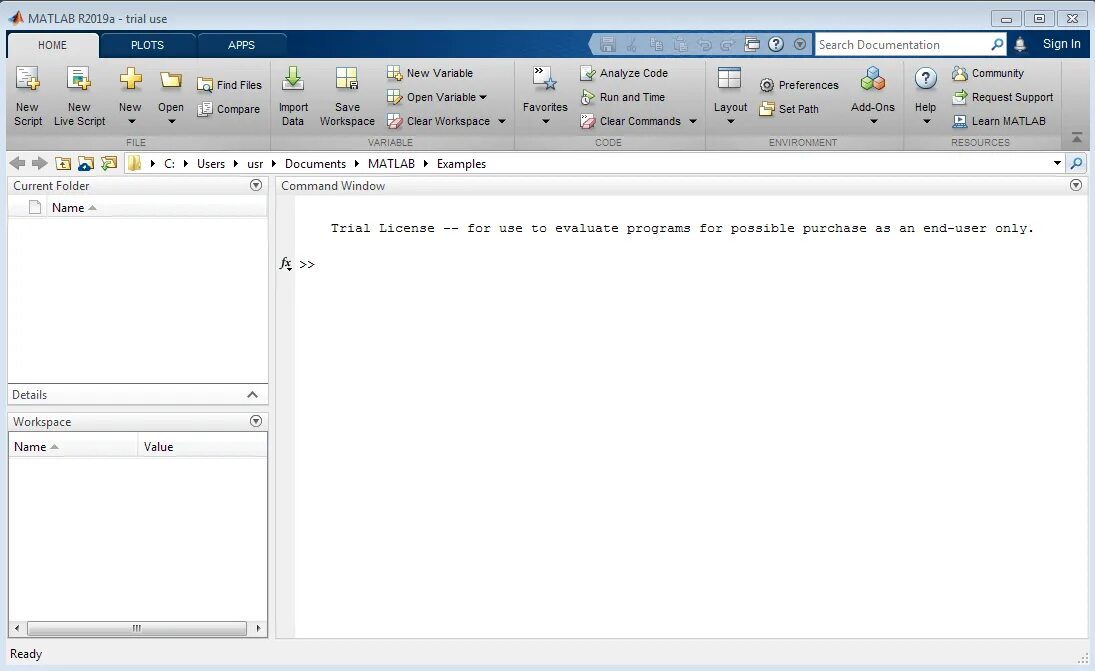This screenshot has width=1095, height=671.
Task: Open the Current Folder panel actions menu
Action: (x=256, y=185)
